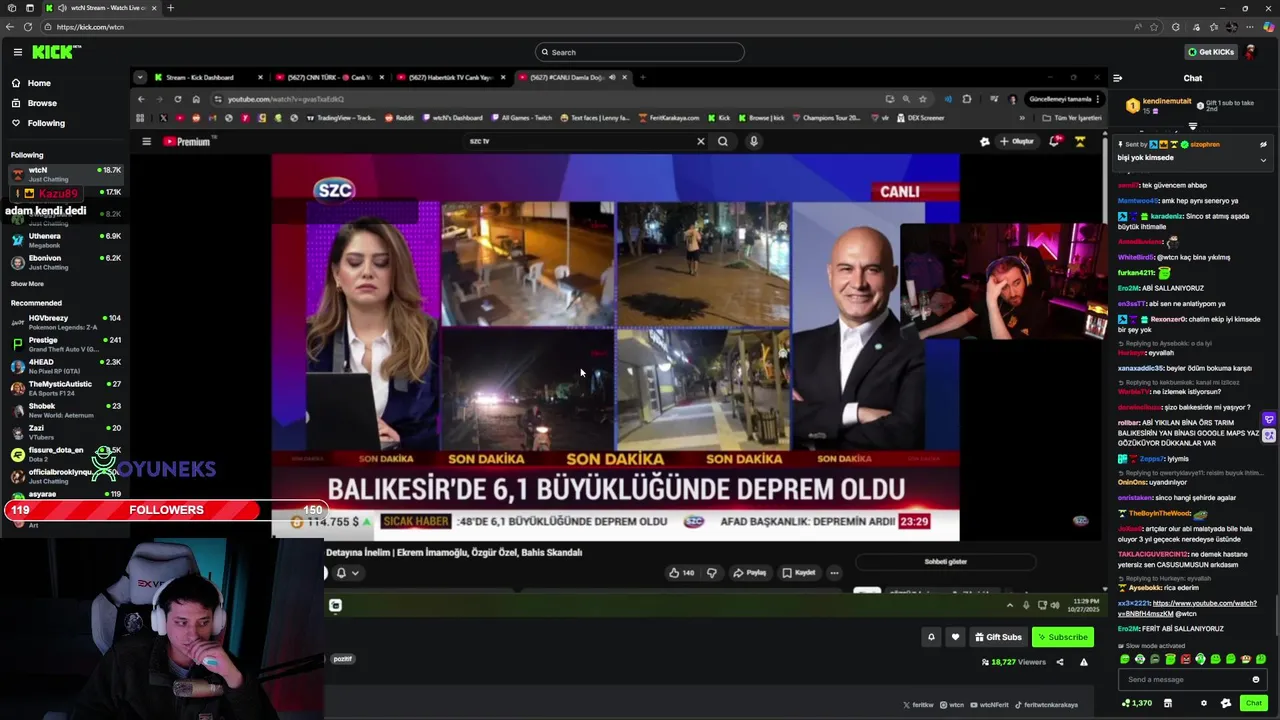Clear YouTube search box with X
This screenshot has height=720, width=1280.
tap(700, 141)
